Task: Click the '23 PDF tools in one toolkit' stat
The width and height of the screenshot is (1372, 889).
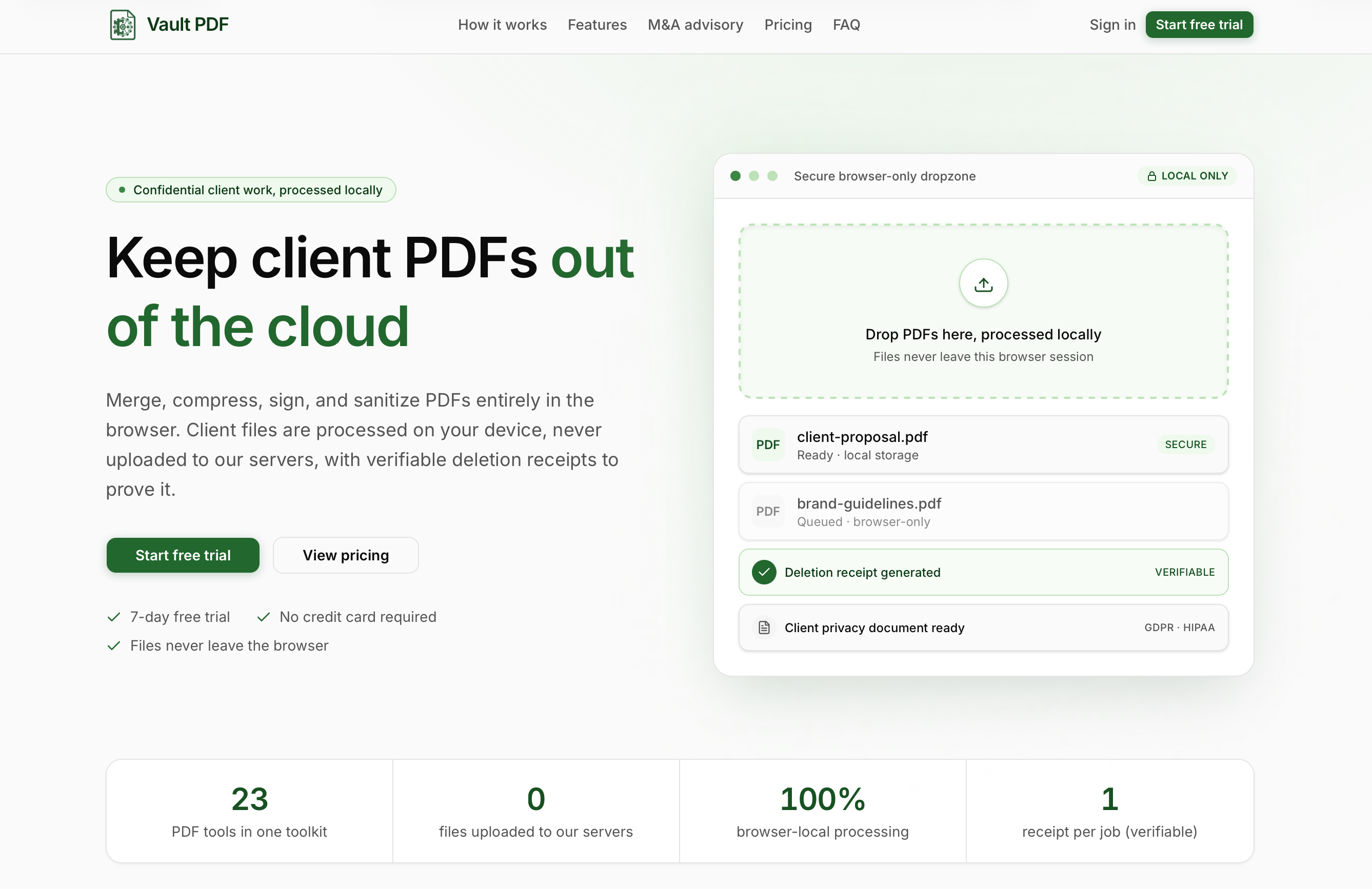Action: coord(250,811)
